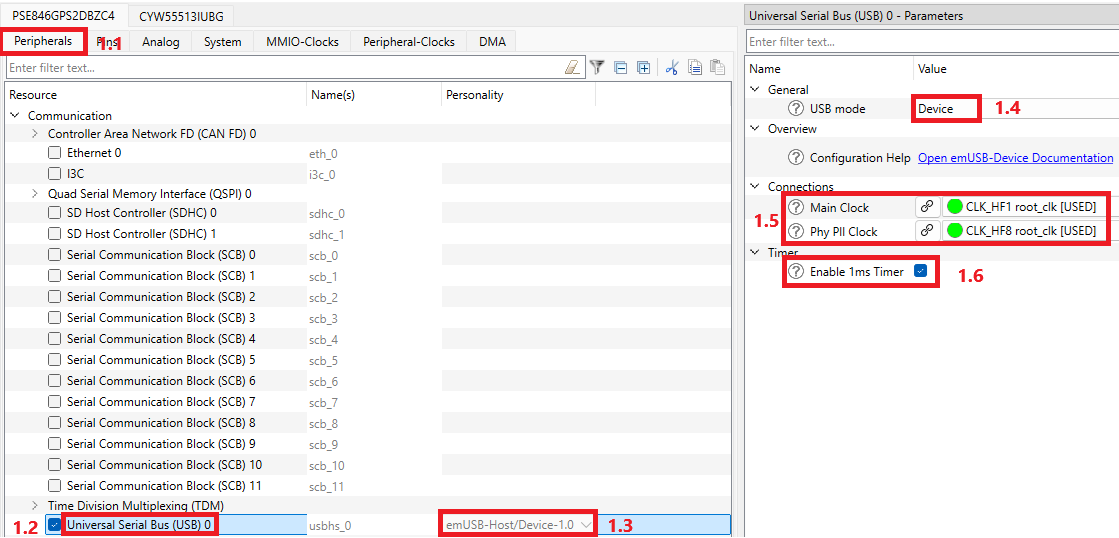Clear the resource filter with eraser icon
The image size is (1119, 538).
[572, 68]
